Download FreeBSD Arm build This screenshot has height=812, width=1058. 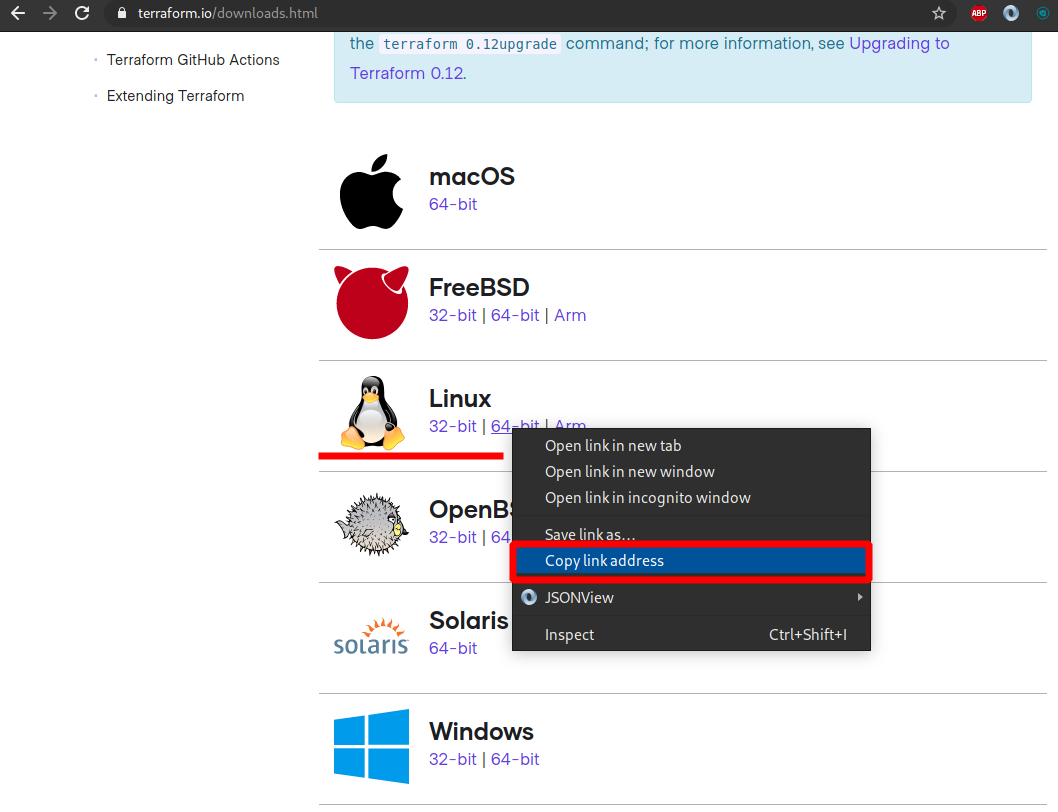tap(570, 315)
